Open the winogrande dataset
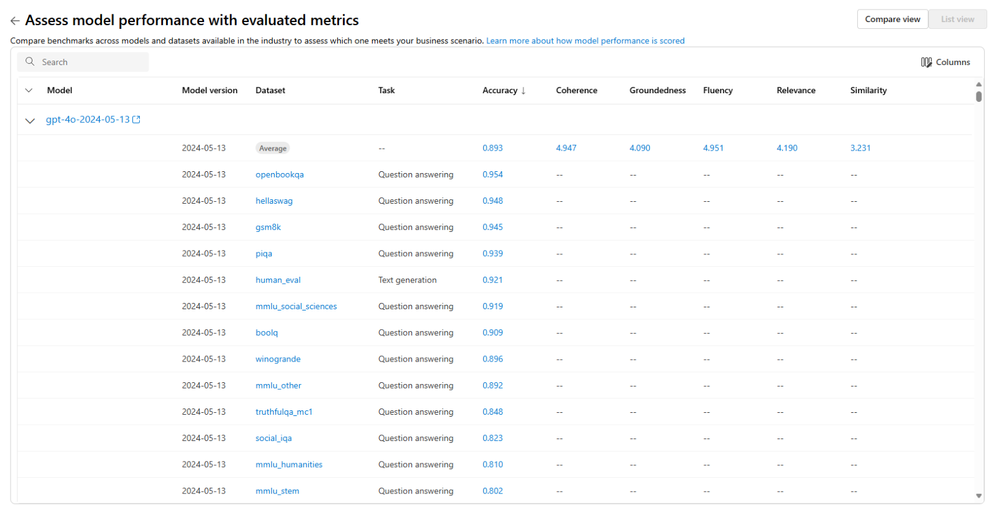This screenshot has height=521, width=999. (x=278, y=359)
